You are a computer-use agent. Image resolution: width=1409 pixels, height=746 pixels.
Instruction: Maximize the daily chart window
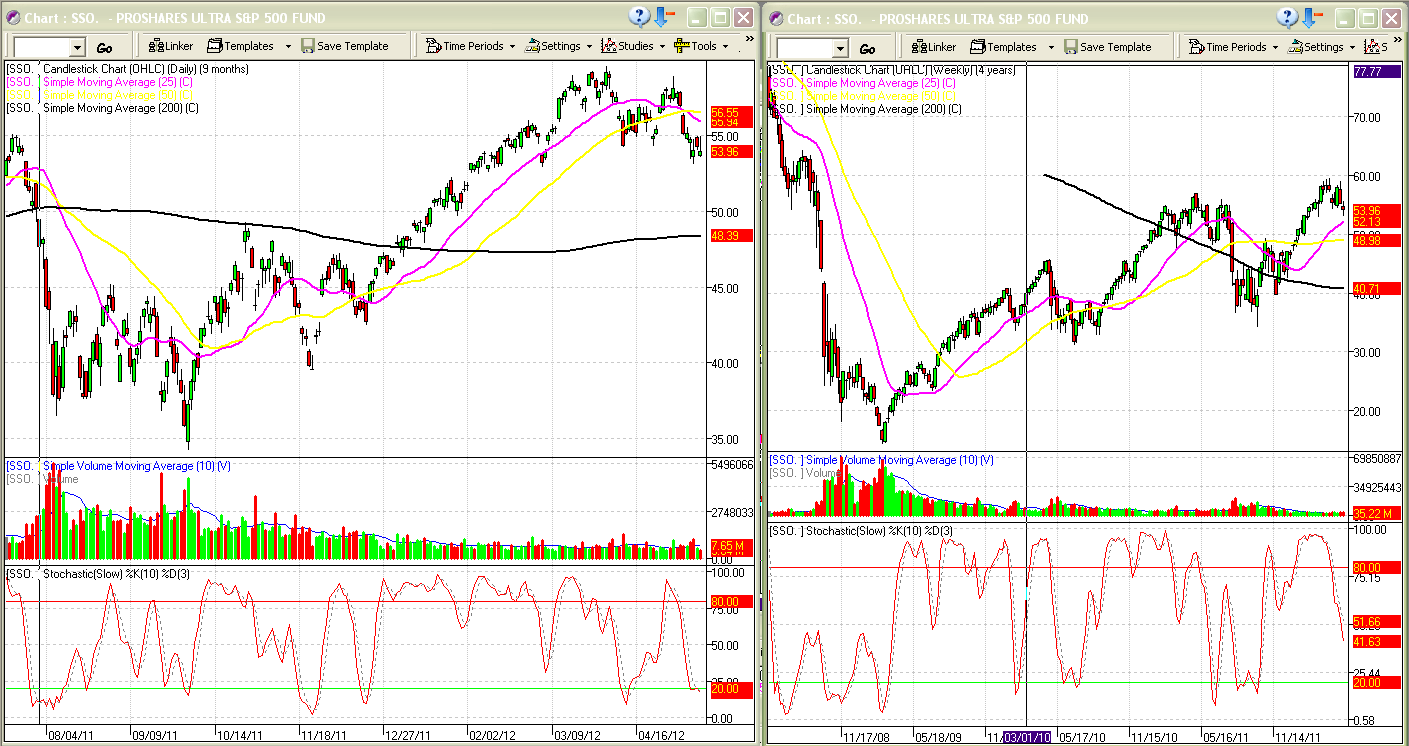tap(720, 17)
